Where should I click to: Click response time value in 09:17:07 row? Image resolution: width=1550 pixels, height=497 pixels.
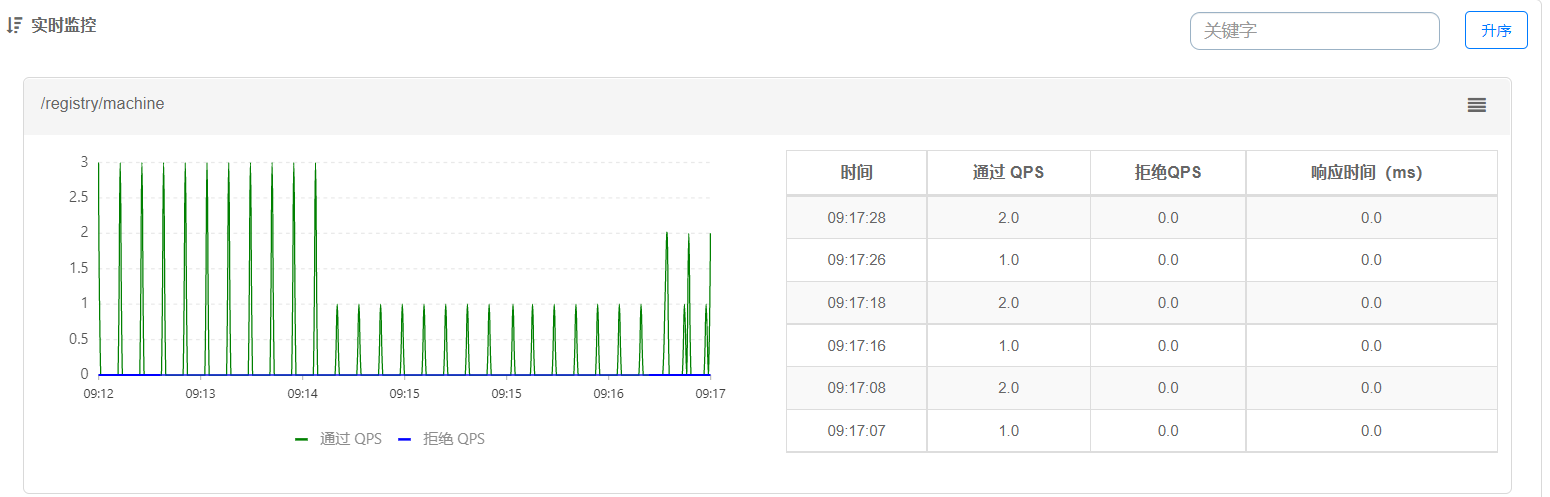pyautogui.click(x=1371, y=431)
